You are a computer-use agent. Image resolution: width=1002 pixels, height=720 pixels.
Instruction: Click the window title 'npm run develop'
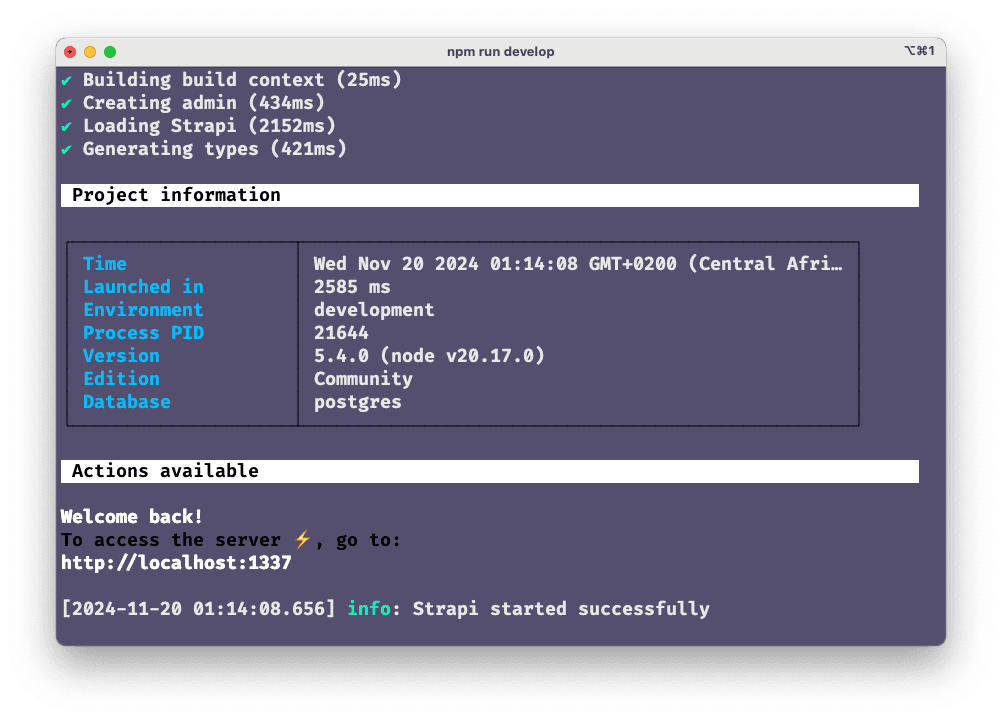point(500,52)
